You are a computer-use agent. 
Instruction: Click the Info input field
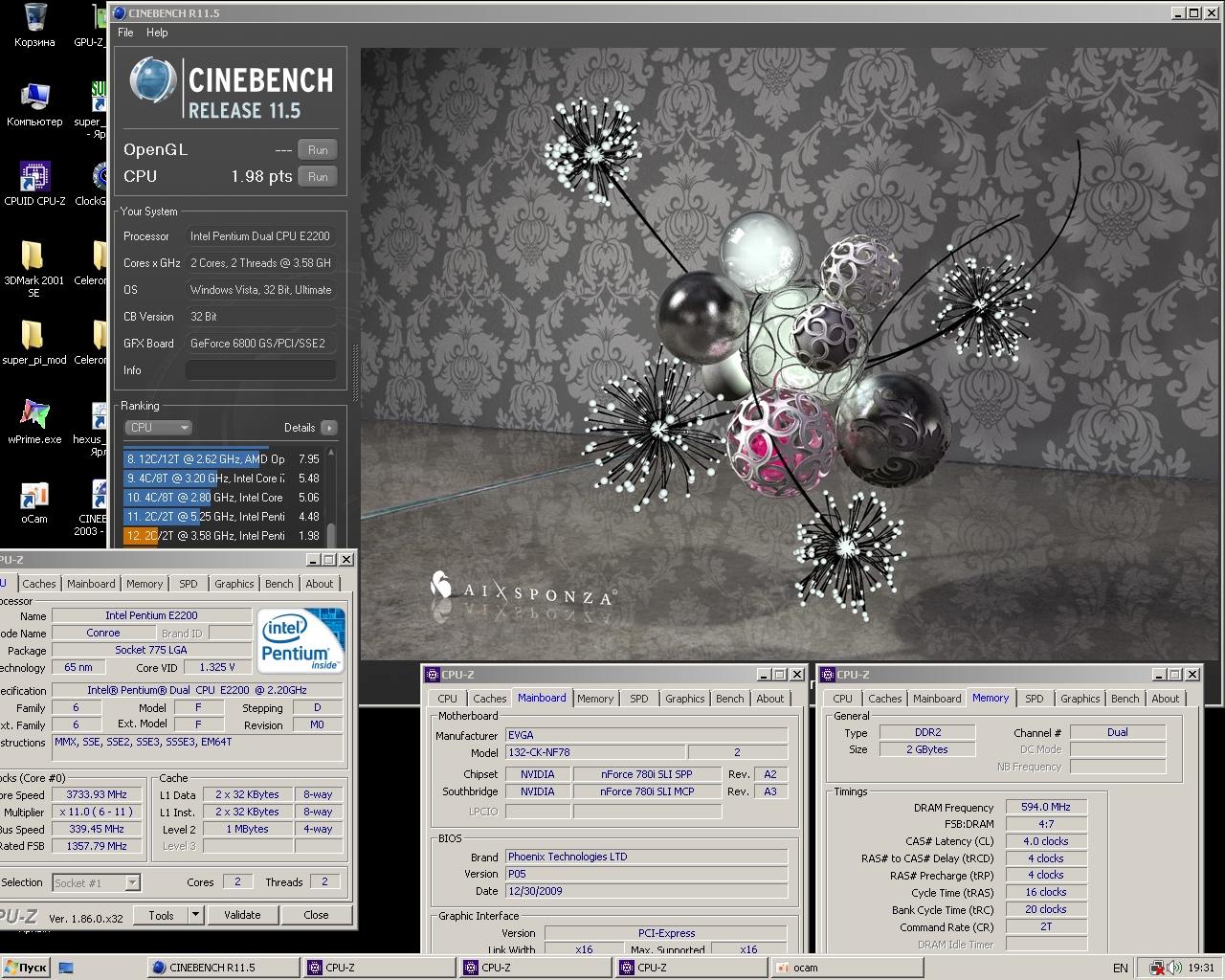260,370
